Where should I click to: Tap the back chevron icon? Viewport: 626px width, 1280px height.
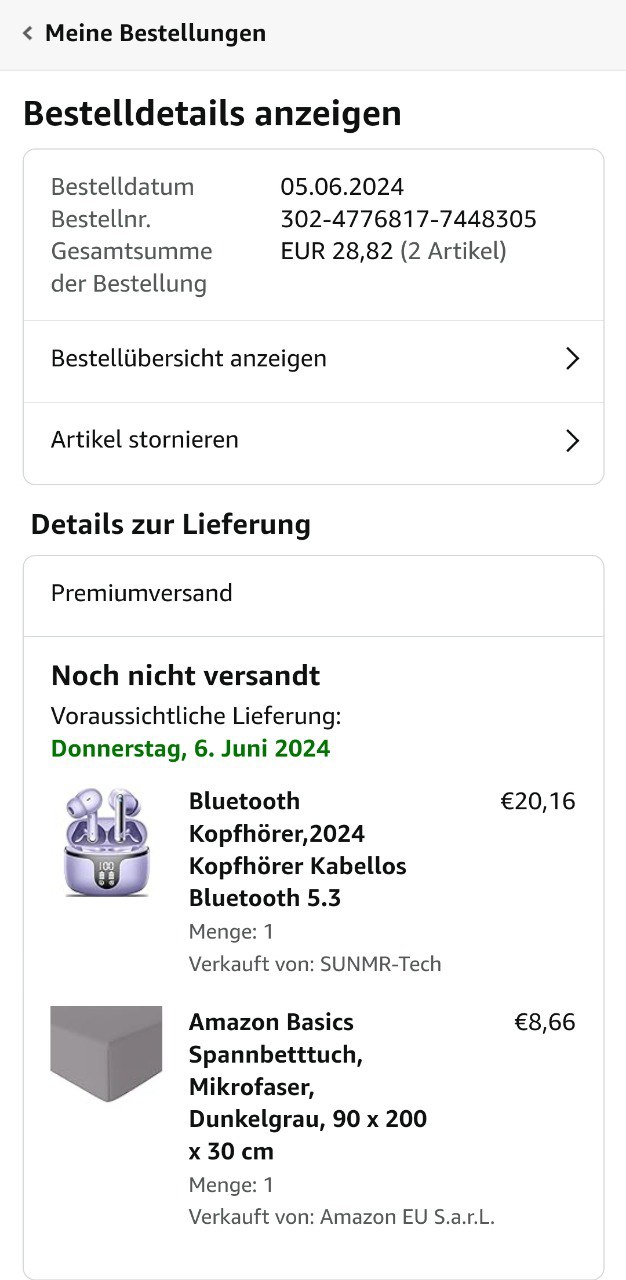(27, 34)
